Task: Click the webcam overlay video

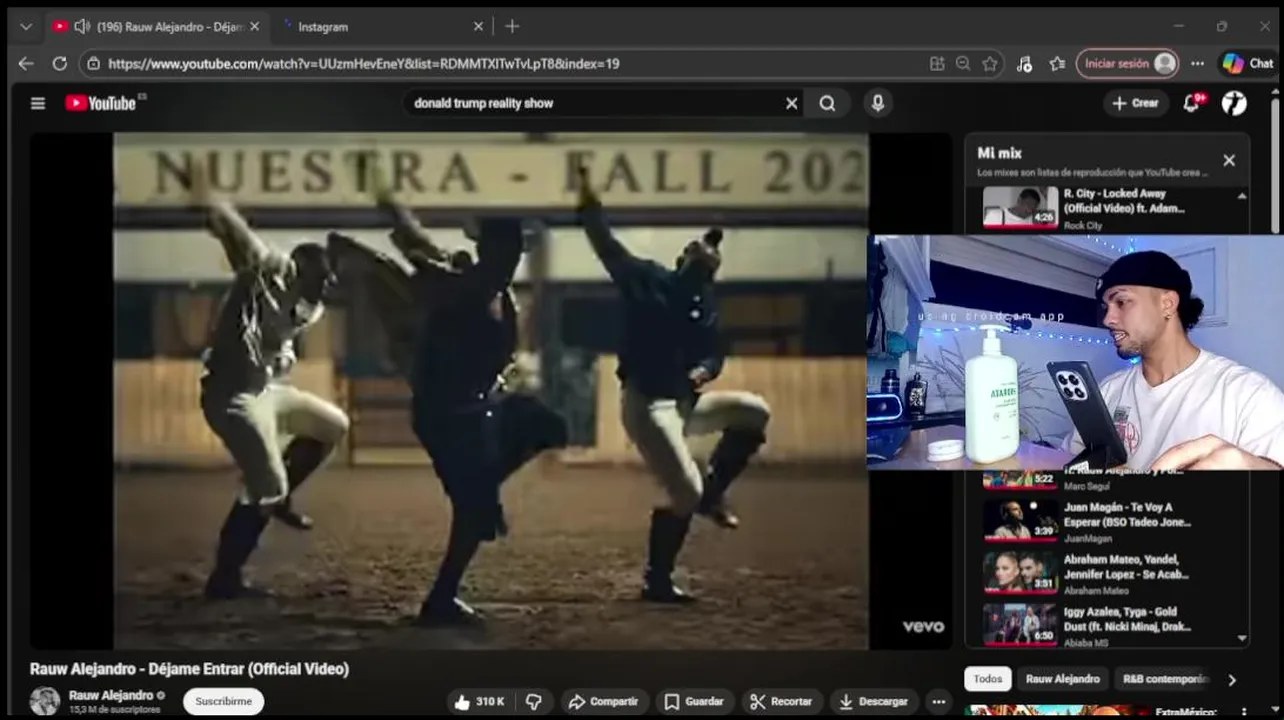Action: 1075,352
